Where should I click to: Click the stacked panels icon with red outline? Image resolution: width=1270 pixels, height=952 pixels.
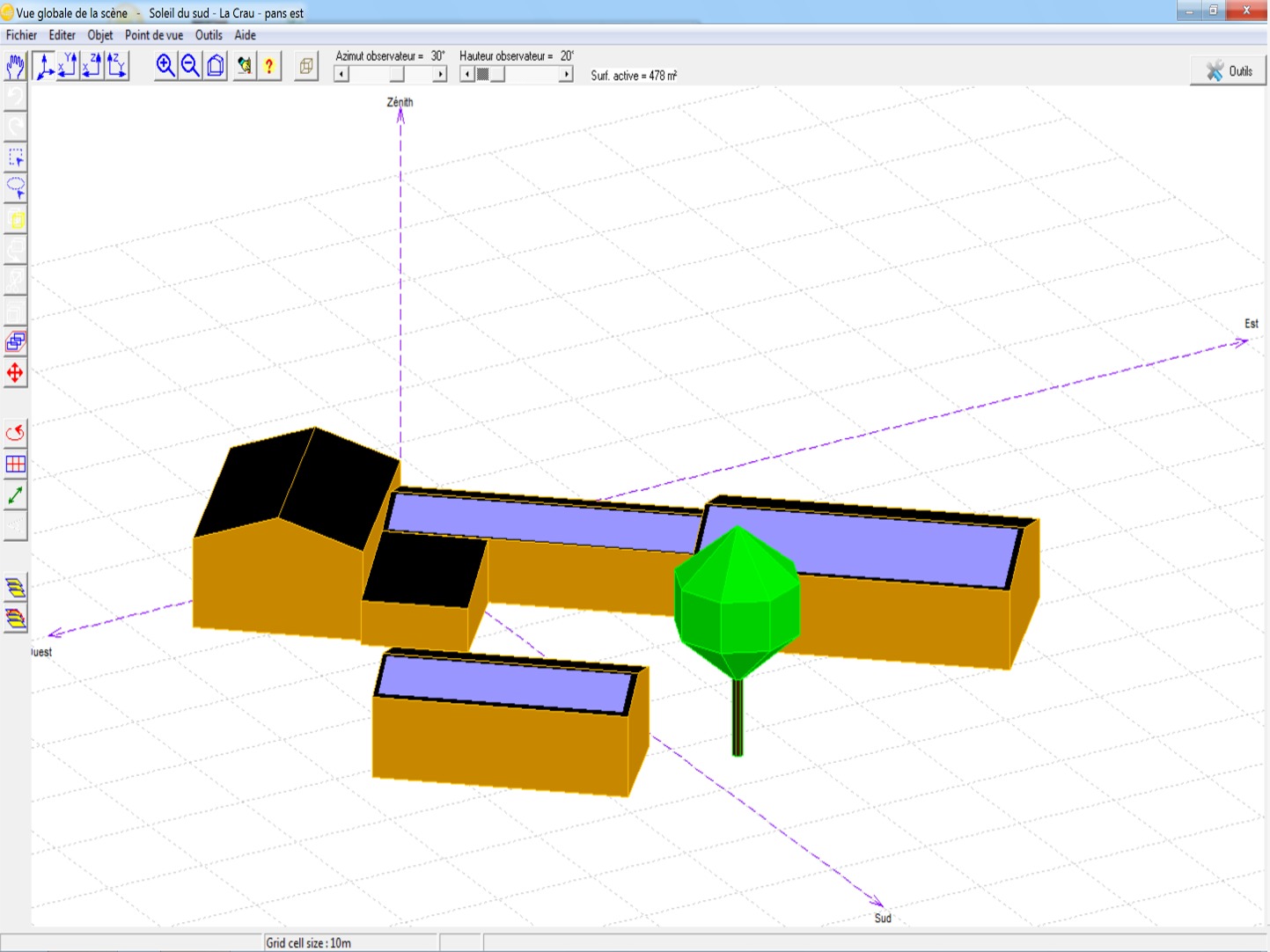click(x=16, y=619)
